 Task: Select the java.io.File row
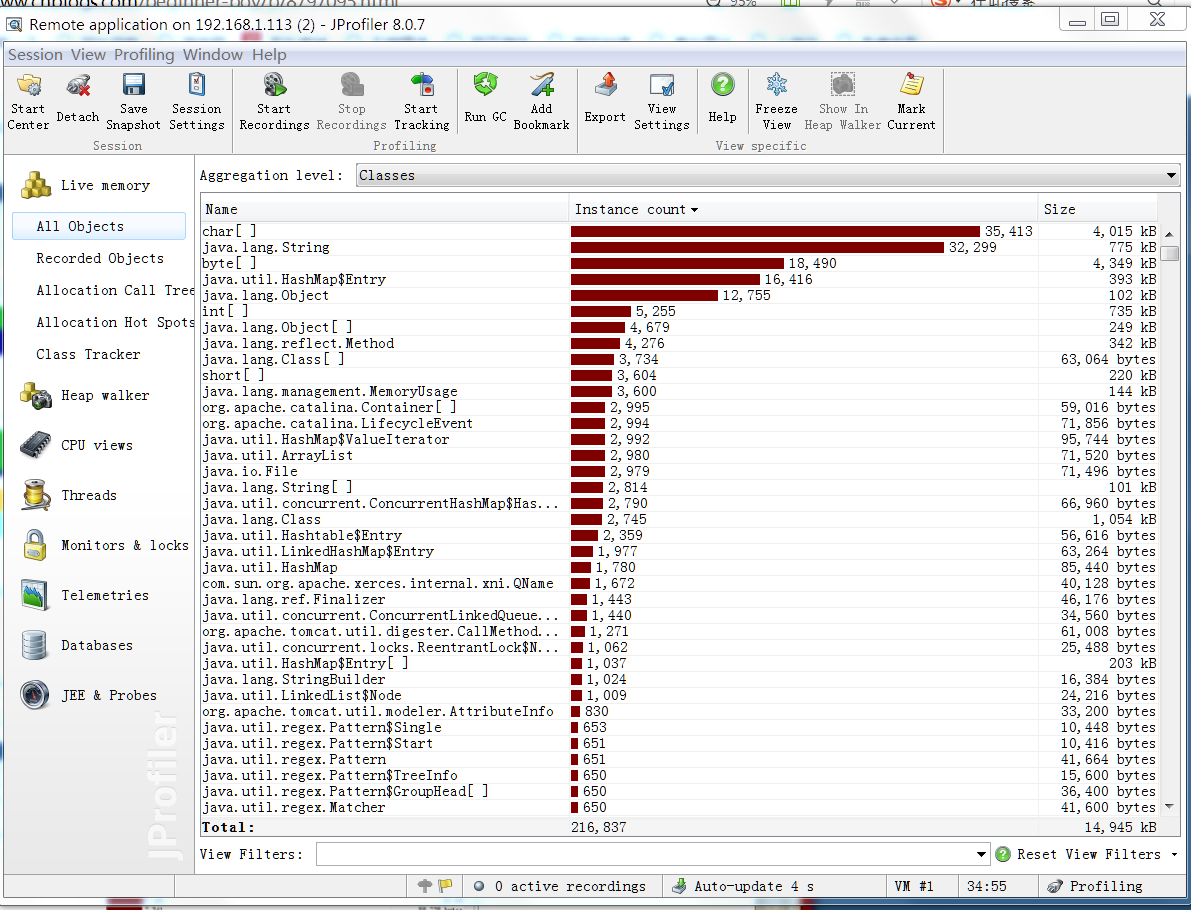[x=679, y=471]
